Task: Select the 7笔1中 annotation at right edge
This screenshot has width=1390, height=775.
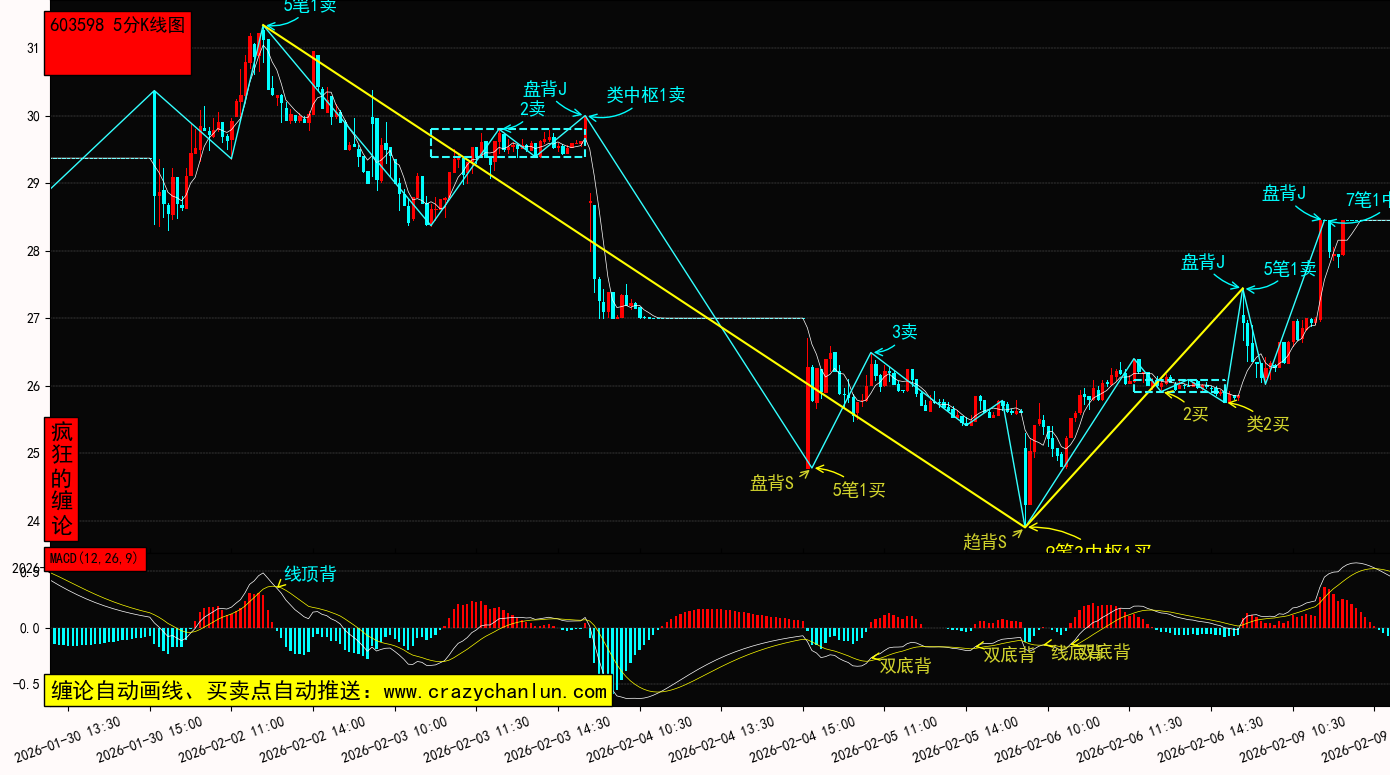Action: (x=1366, y=200)
